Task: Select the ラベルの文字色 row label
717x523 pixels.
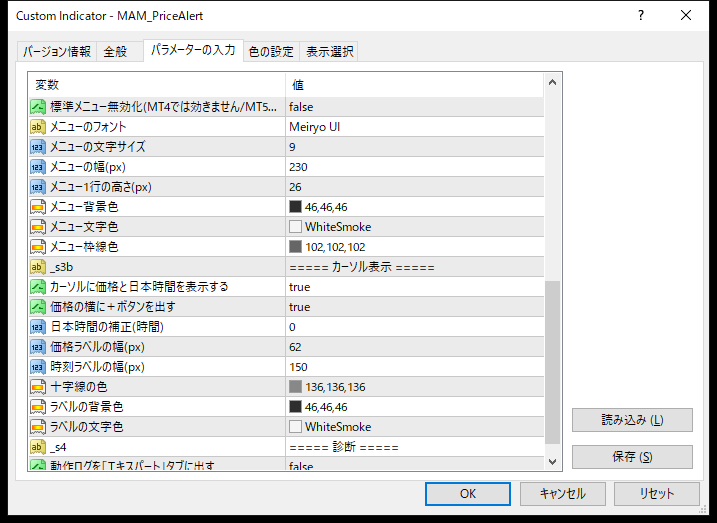Action: tap(86, 427)
